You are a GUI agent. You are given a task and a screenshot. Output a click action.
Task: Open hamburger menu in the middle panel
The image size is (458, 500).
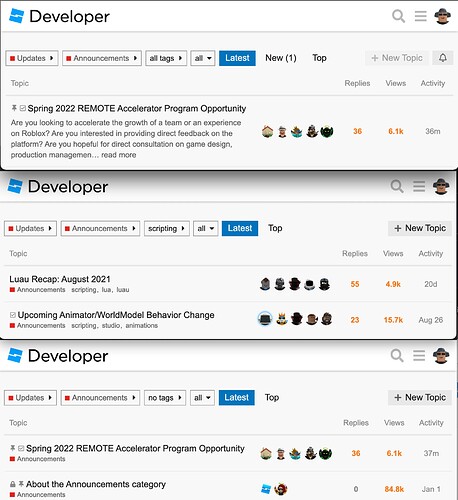pos(419,186)
